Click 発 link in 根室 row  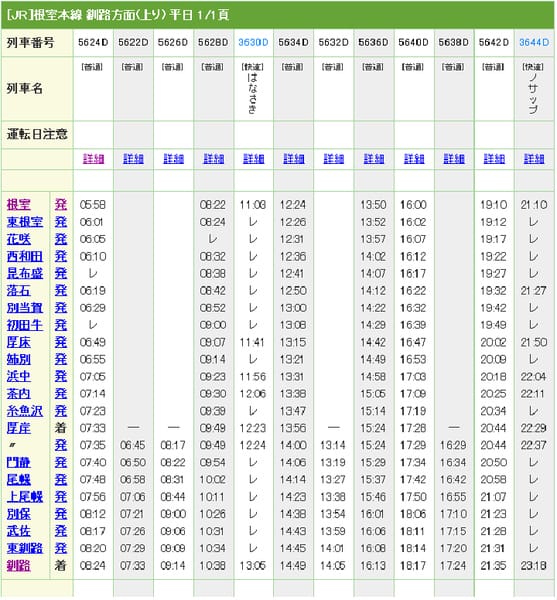(x=60, y=205)
